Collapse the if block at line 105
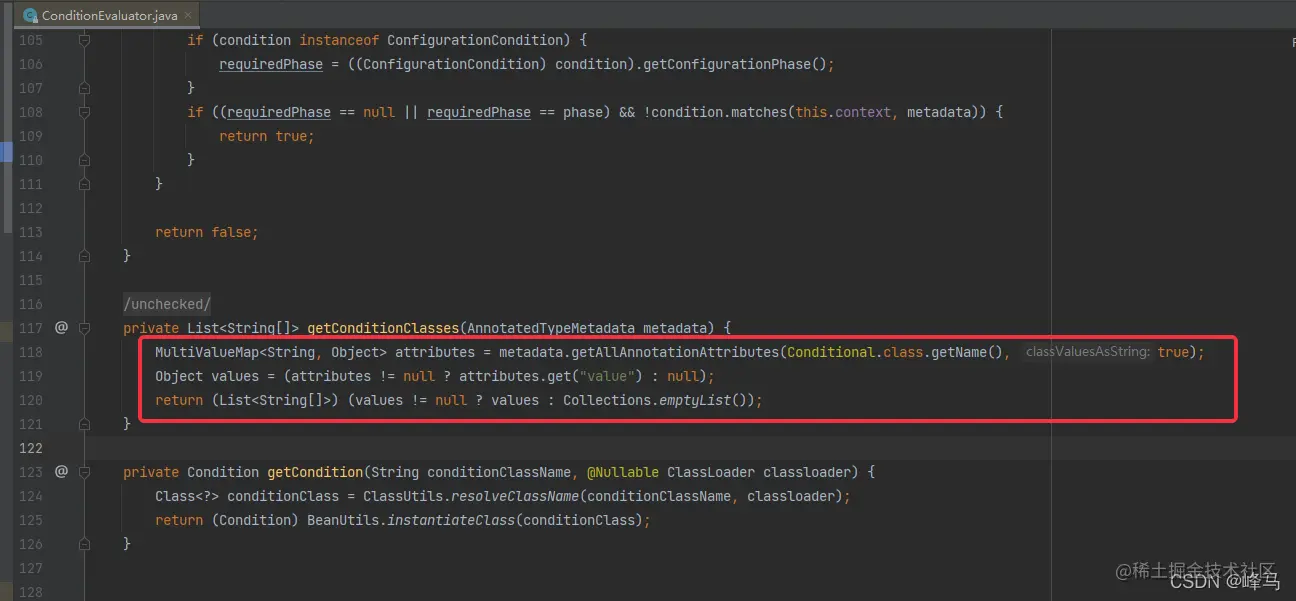This screenshot has height=601, width=1296. [85, 40]
